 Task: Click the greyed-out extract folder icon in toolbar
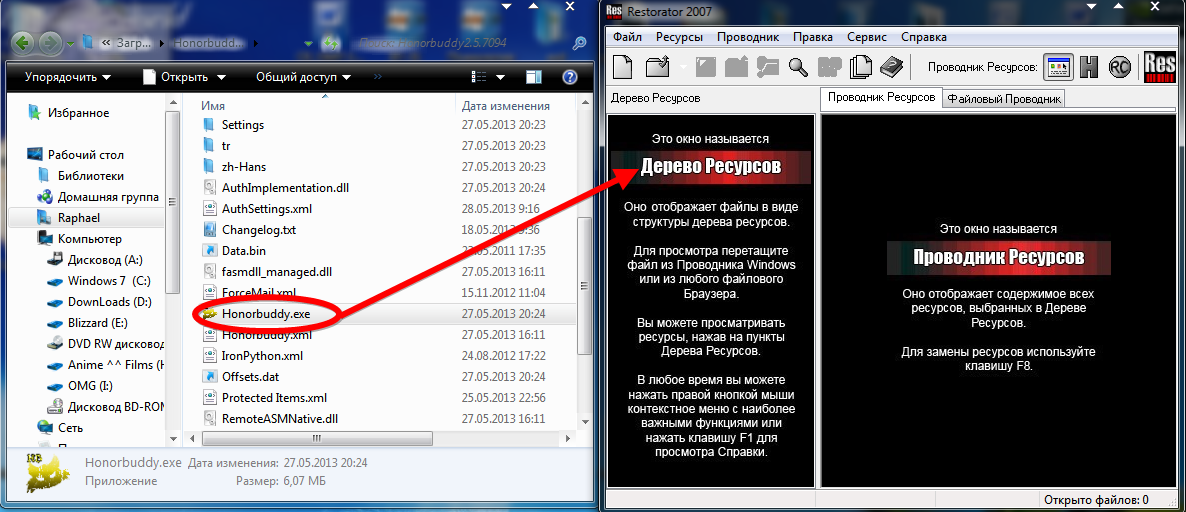coord(736,67)
